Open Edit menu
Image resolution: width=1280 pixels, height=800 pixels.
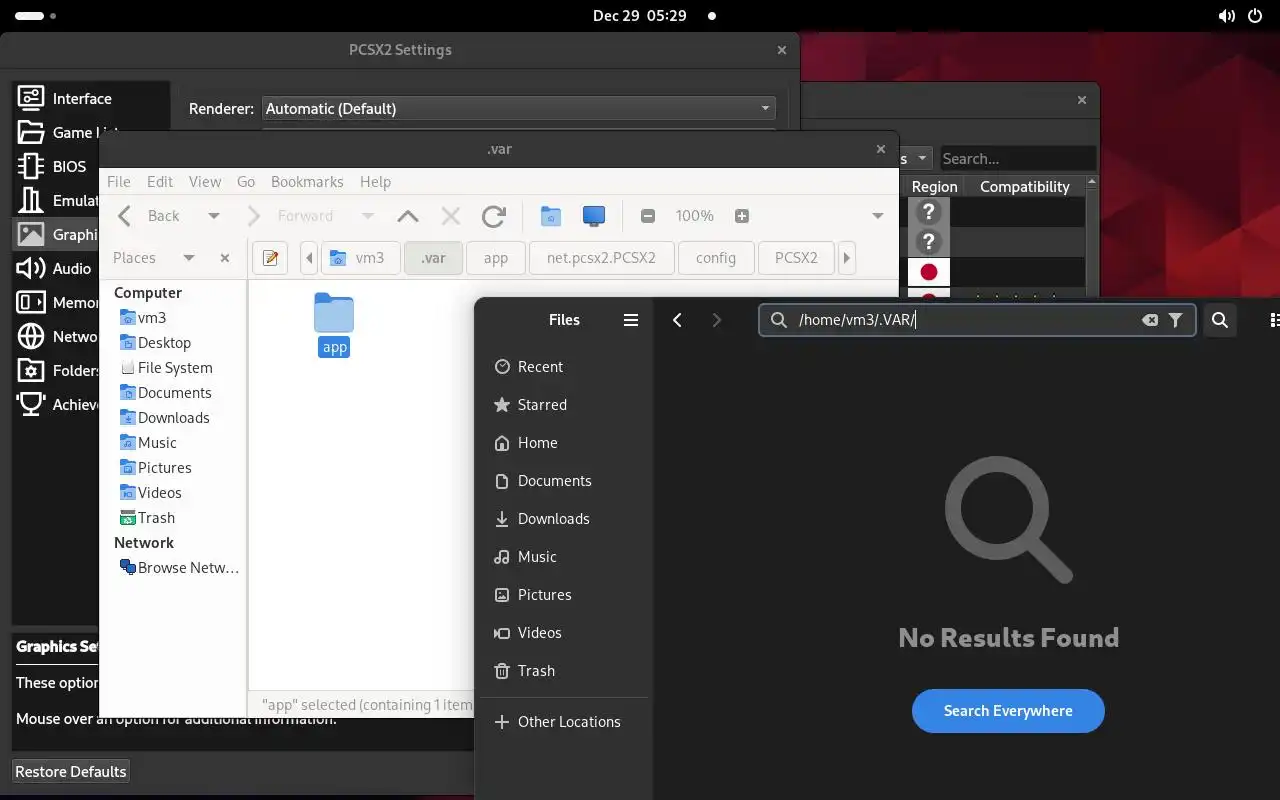[160, 182]
